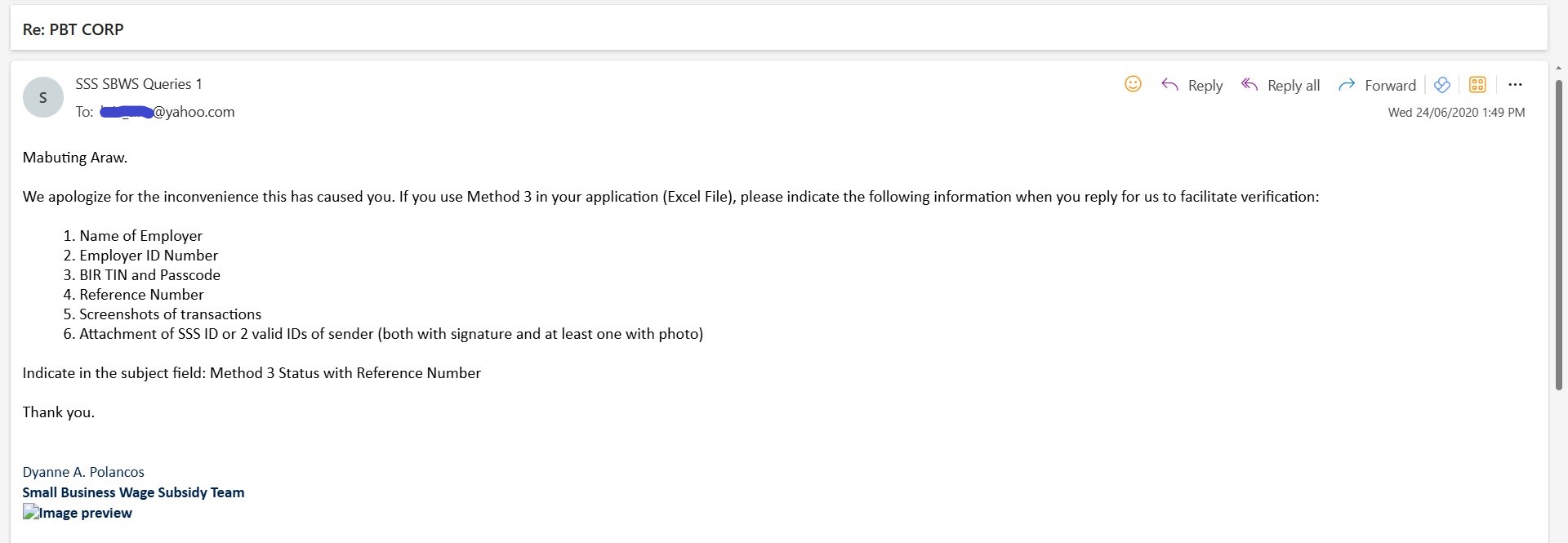
Task: Click the signature name Dyanne A. Polancos
Action: [83, 472]
